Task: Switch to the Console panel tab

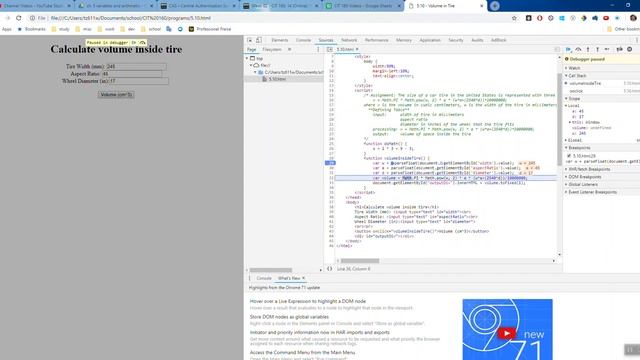Action: click(x=303, y=40)
